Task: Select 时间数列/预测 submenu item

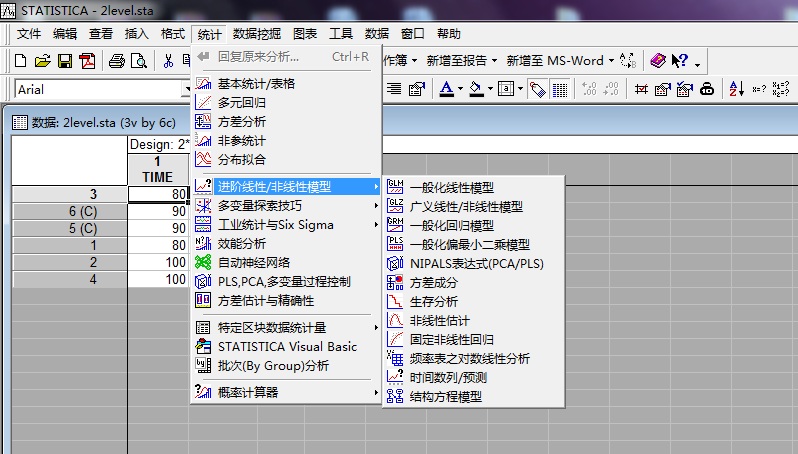Action: click(473, 378)
